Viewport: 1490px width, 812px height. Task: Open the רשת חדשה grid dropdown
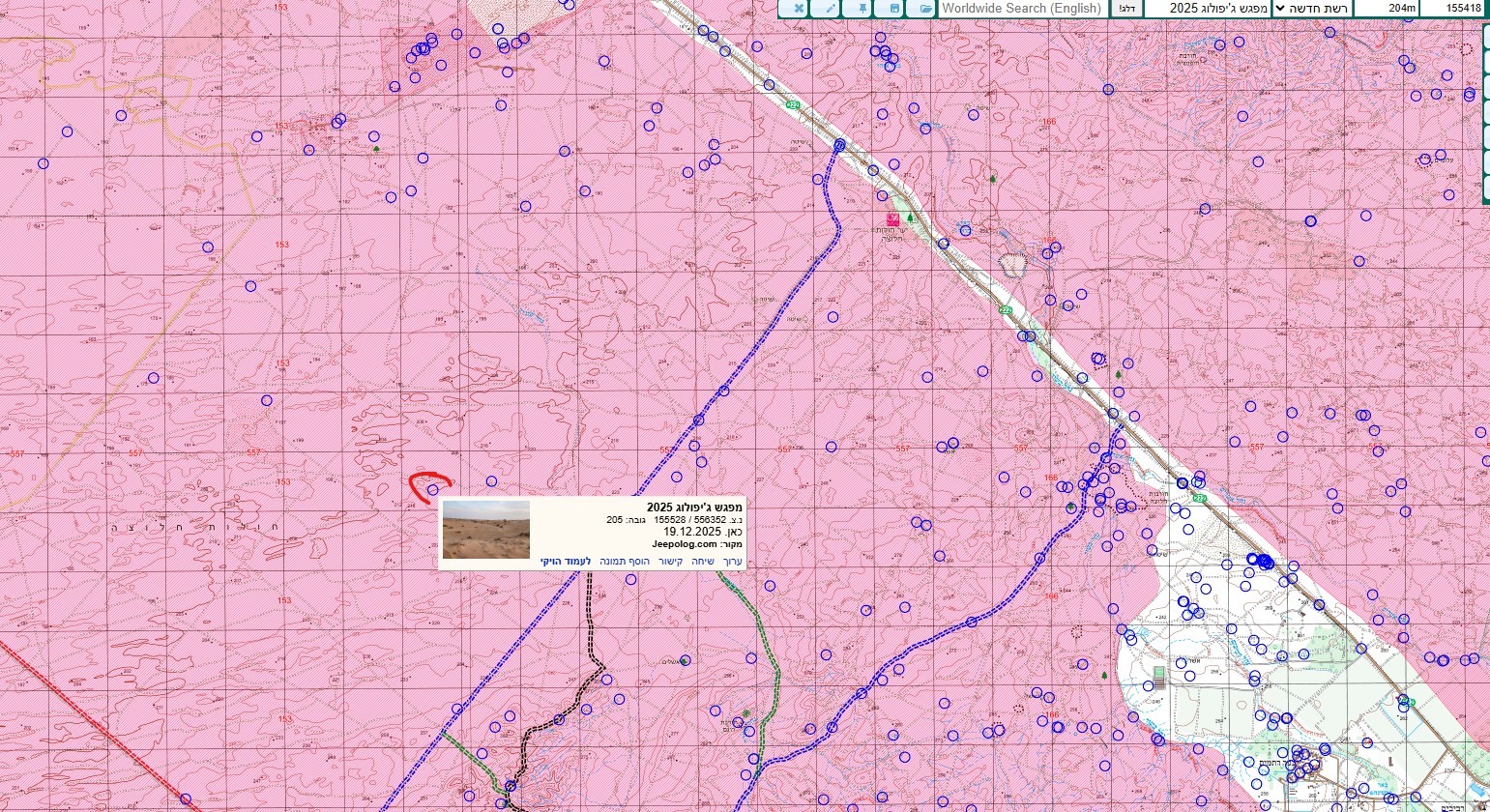(x=1311, y=9)
